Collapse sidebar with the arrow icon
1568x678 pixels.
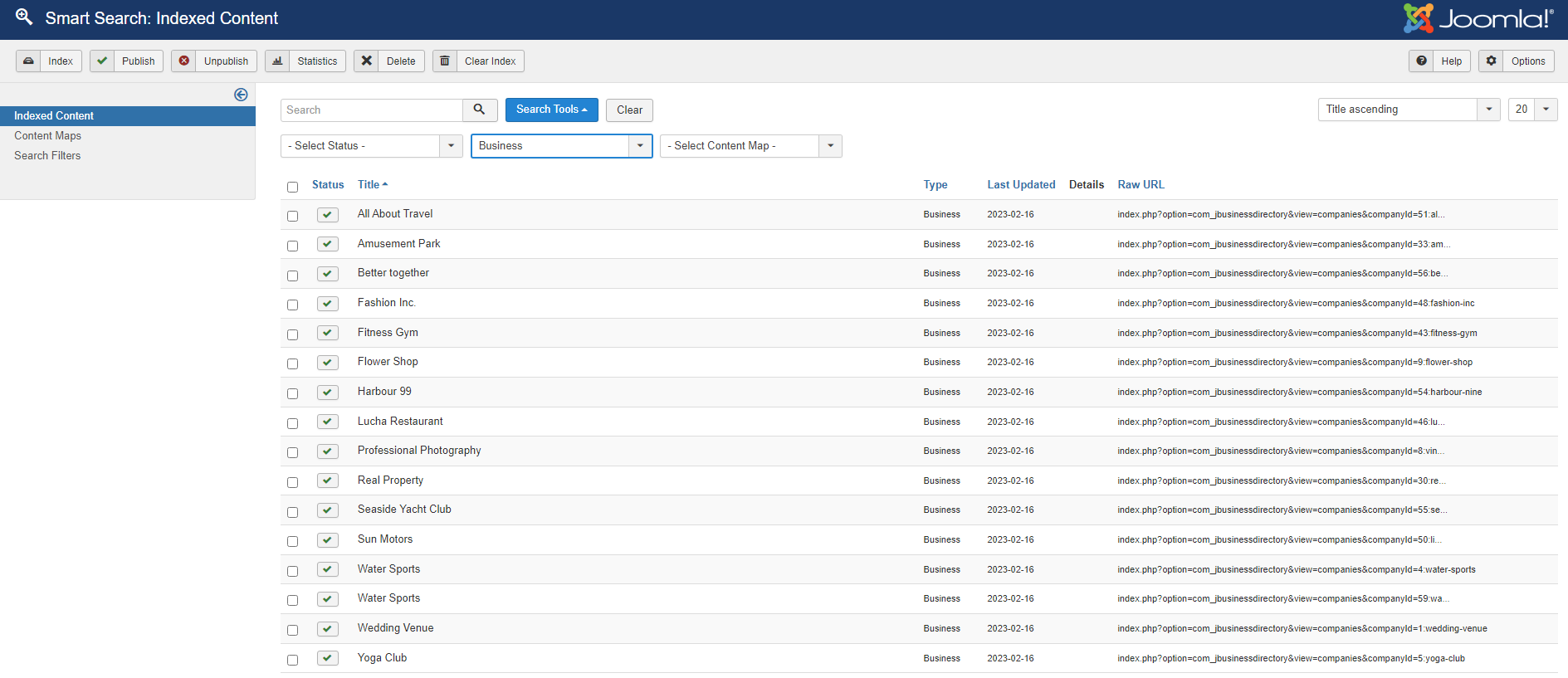coord(241,95)
